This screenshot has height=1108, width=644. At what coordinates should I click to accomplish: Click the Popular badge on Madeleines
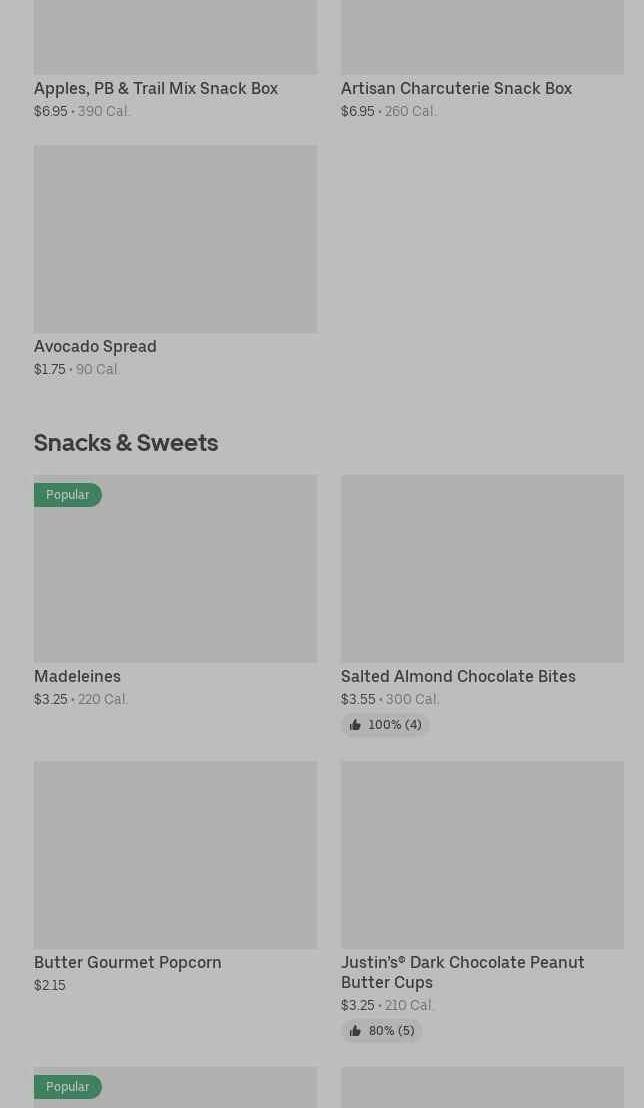[x=67, y=495]
